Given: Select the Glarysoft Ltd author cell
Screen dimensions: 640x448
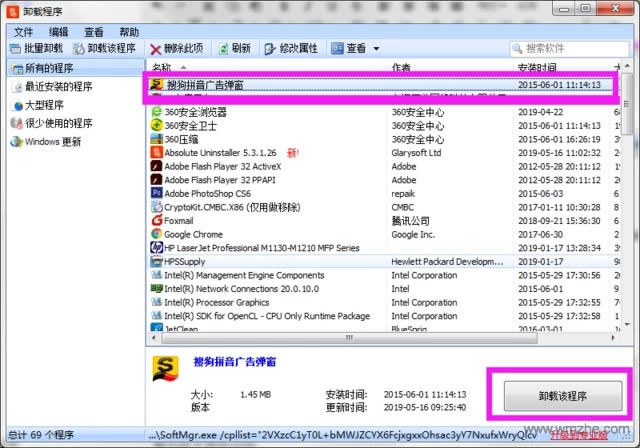Looking at the screenshot, I should [416, 153].
